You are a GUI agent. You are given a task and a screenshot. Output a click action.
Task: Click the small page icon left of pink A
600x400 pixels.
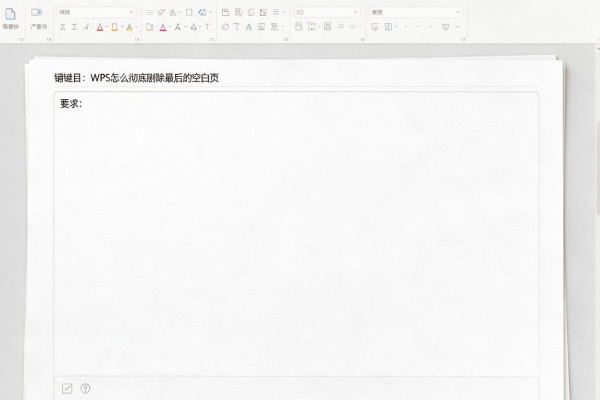(150, 27)
